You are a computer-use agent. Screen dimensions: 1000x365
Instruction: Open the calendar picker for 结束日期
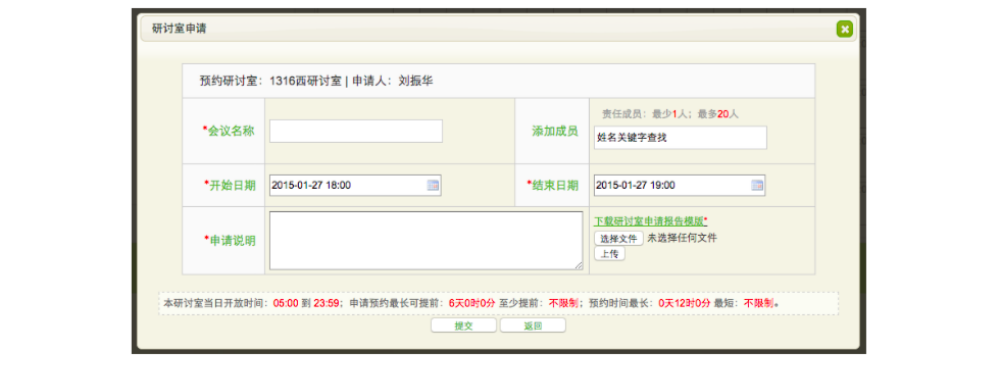[x=757, y=186]
